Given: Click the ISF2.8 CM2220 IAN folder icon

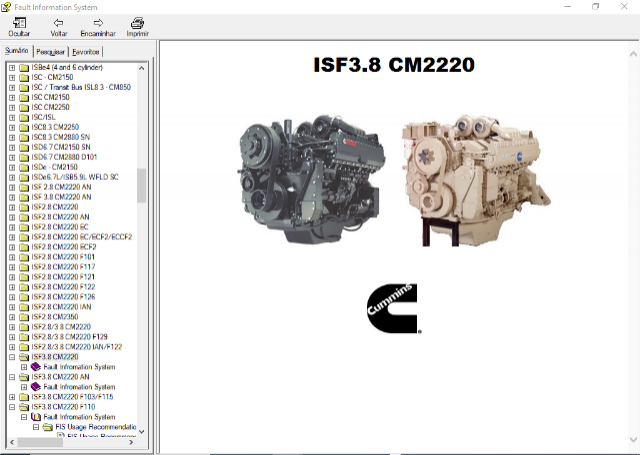Looking at the screenshot, I should click(24, 307).
